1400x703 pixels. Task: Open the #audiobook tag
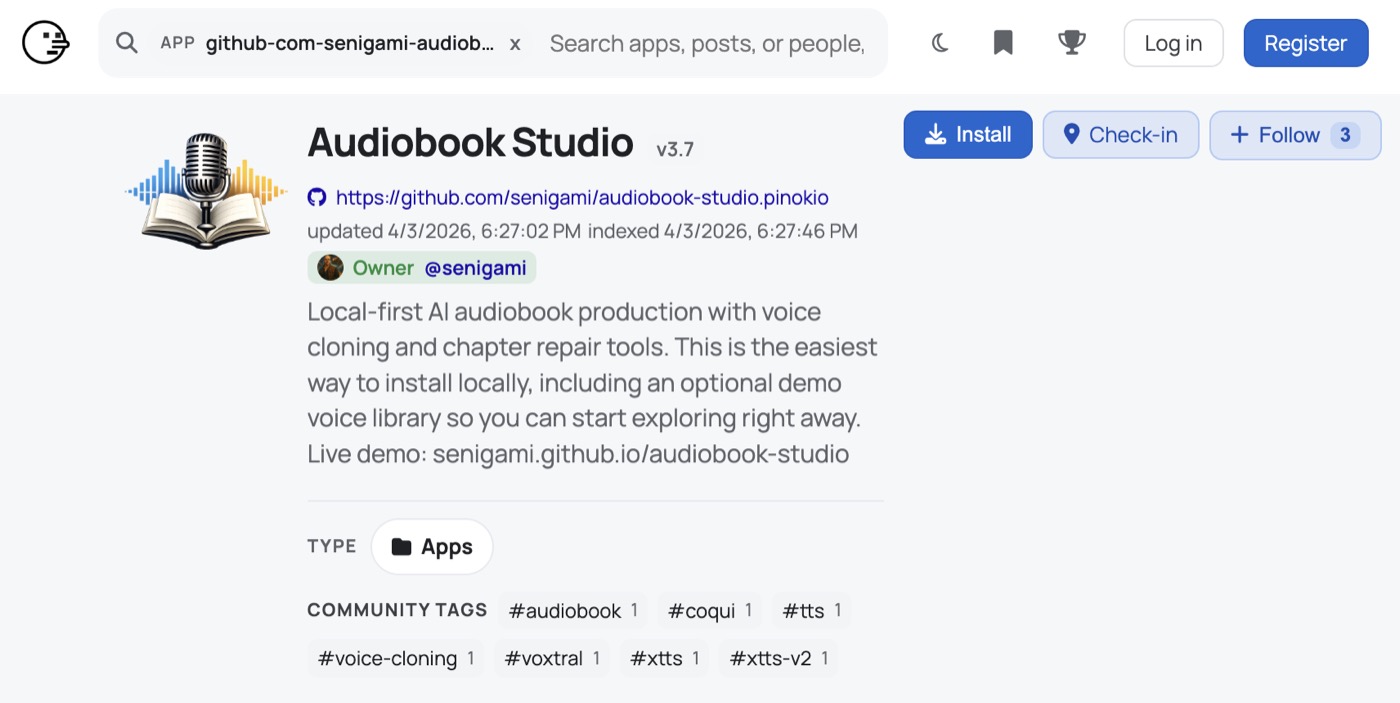click(573, 610)
